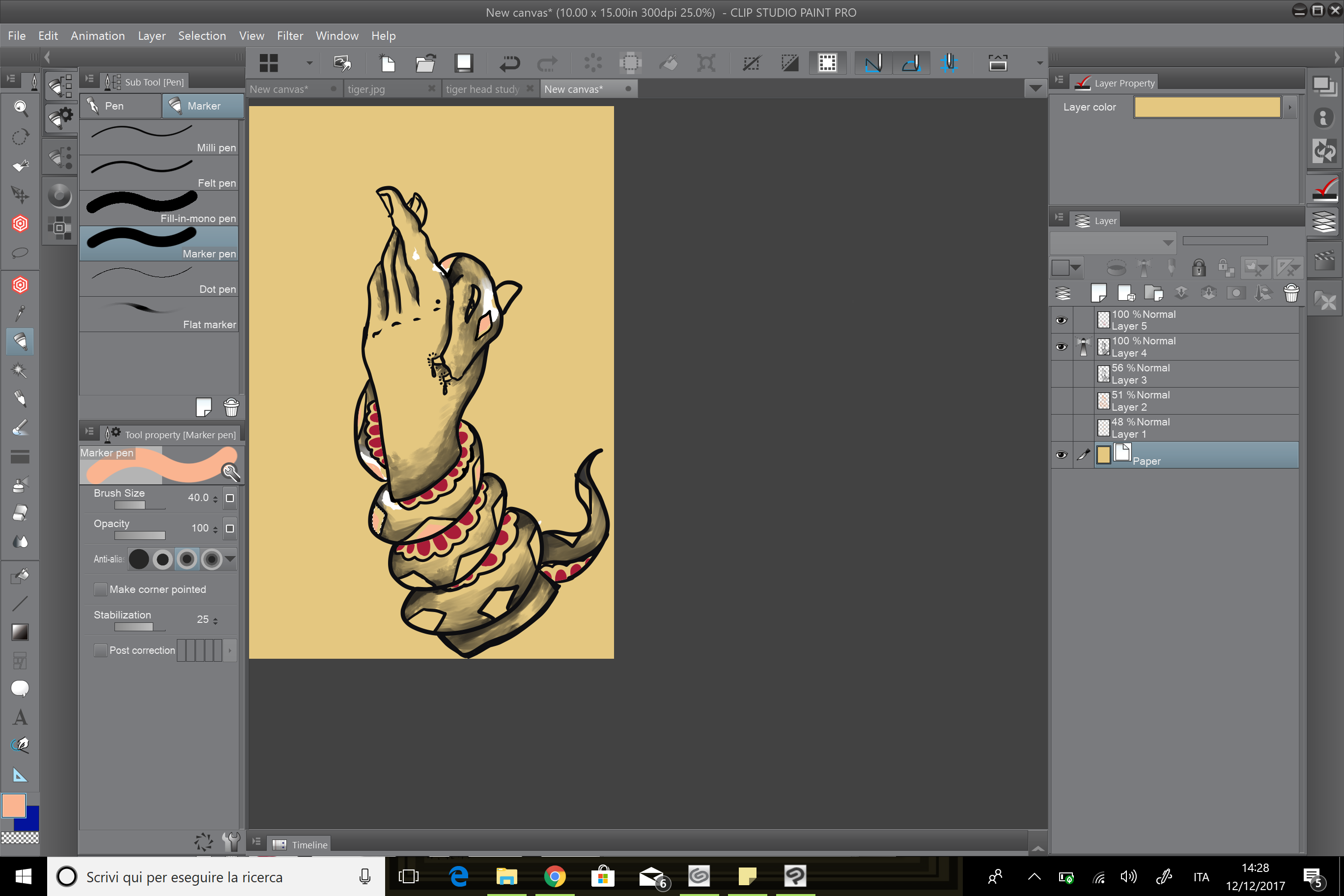The width and height of the screenshot is (1344, 896).
Task: Expand the Layer color options arrow
Action: tap(1290, 107)
